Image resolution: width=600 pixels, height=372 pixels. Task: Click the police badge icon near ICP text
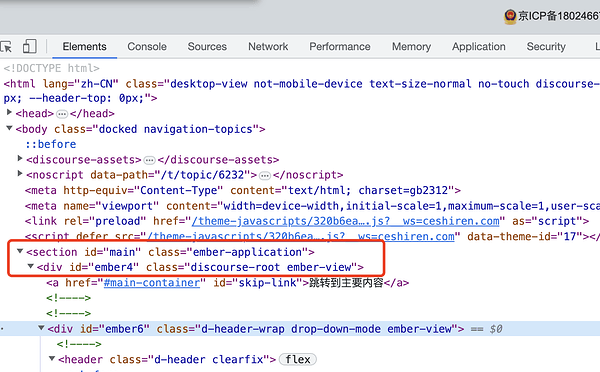point(510,16)
